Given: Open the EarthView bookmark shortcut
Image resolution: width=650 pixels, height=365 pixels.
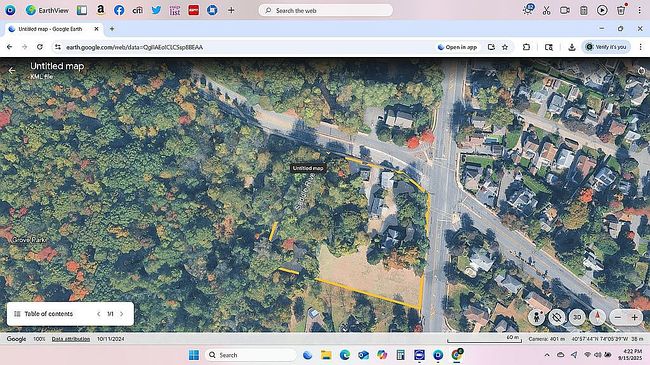Looking at the screenshot, I should pos(47,10).
